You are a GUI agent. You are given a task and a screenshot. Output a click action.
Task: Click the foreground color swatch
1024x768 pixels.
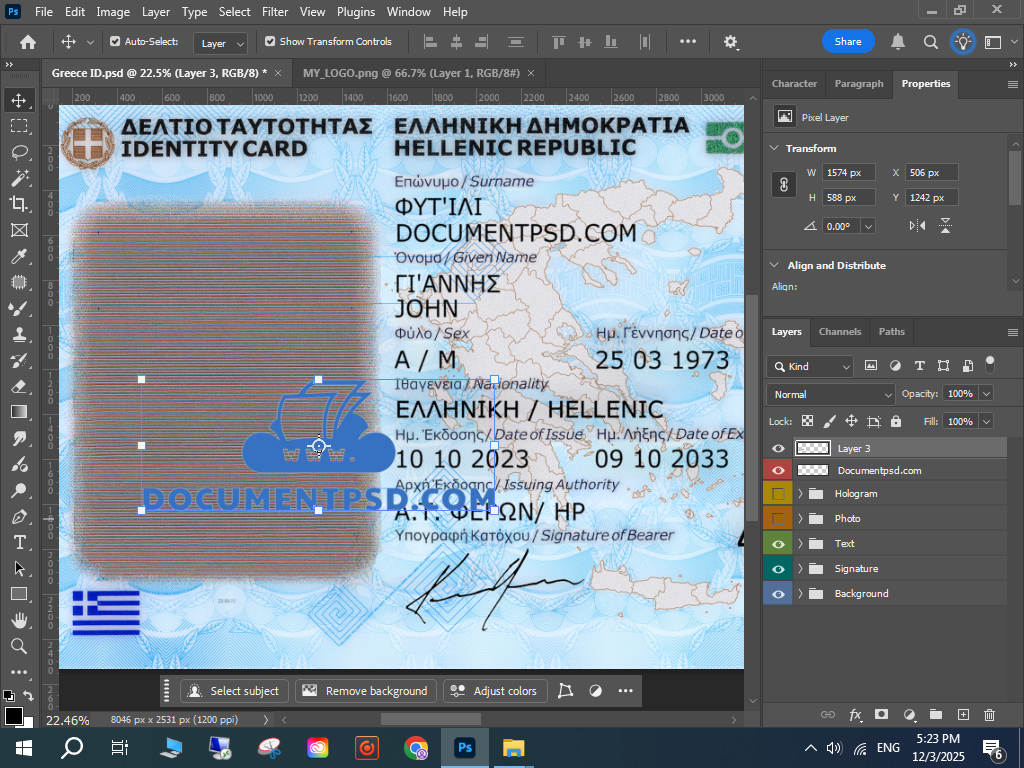(13, 715)
